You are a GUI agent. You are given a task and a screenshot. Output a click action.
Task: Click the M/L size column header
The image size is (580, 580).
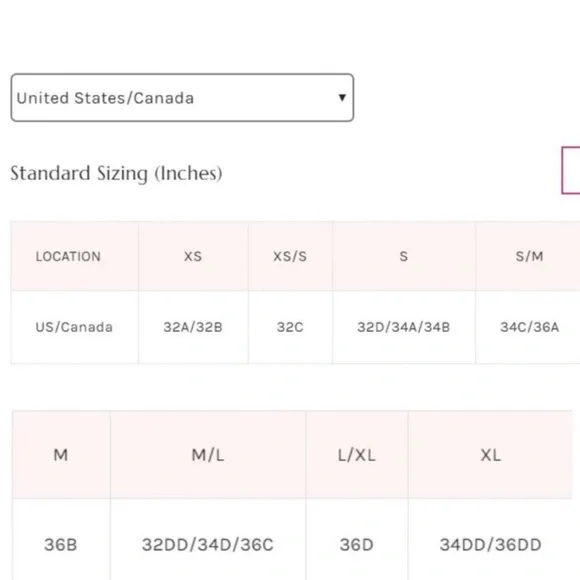pyautogui.click(x=208, y=455)
